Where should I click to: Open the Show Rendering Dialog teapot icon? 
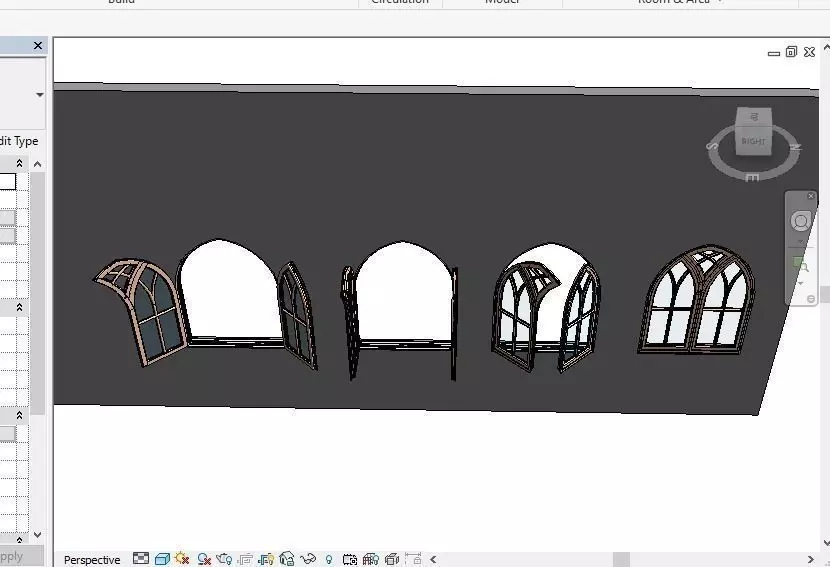point(223,559)
